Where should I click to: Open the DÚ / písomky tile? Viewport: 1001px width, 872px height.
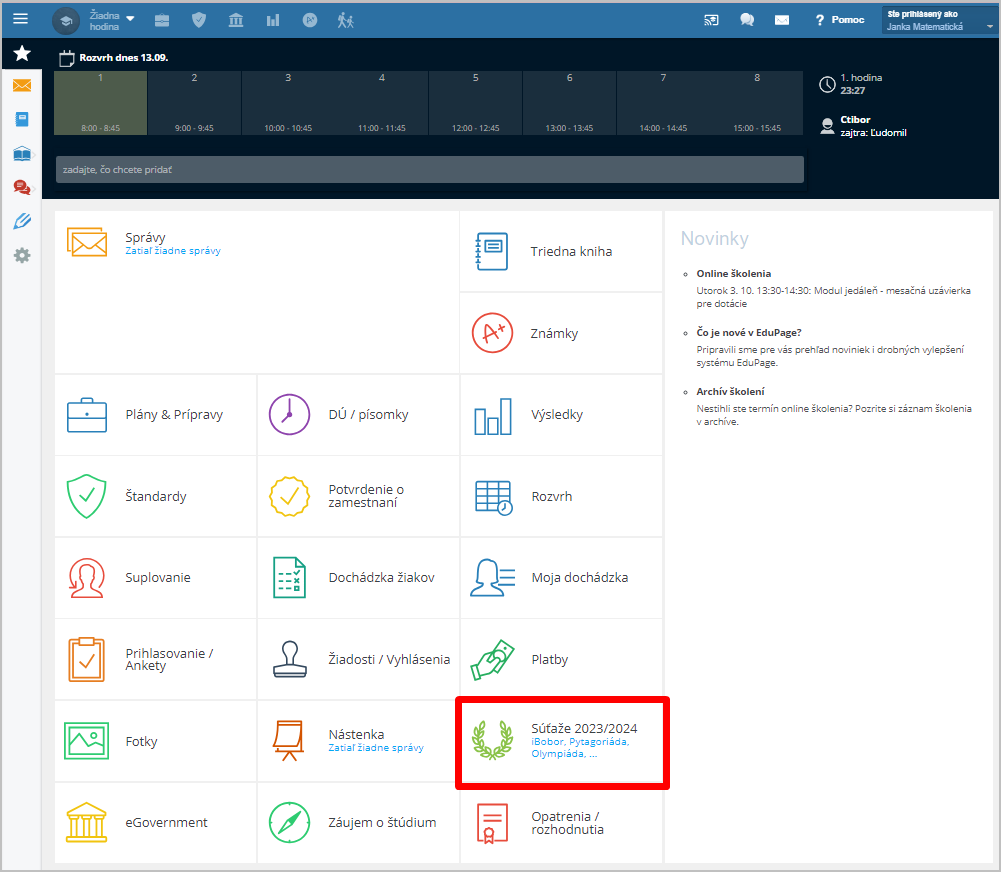(358, 415)
